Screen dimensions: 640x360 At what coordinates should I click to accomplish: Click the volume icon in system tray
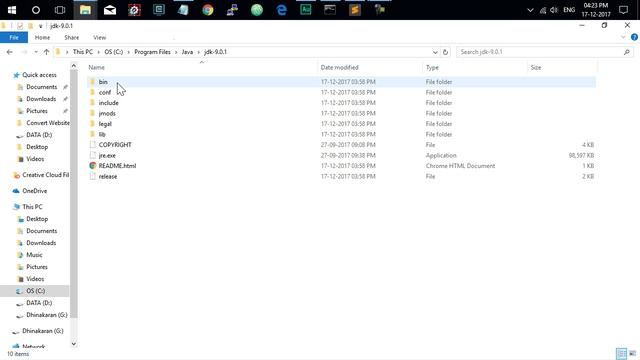553,10
